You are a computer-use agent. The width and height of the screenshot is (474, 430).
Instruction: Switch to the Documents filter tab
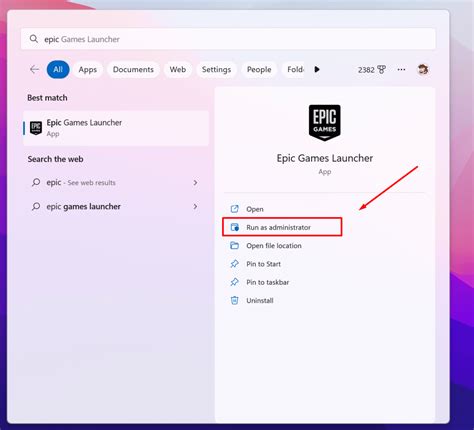click(133, 69)
